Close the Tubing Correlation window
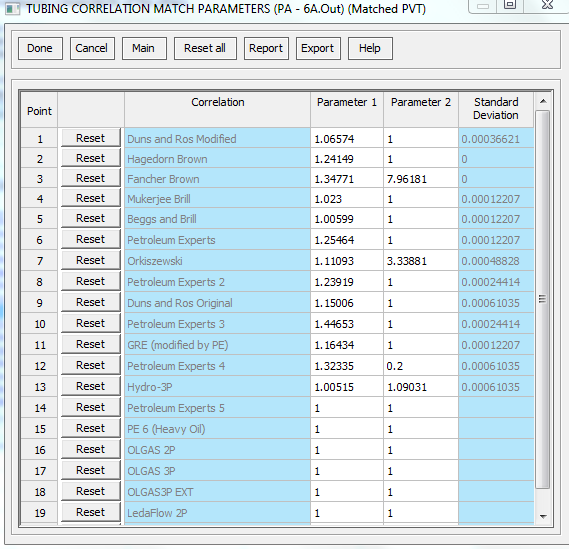Viewport: 569px width, 549px height. pyautogui.click(x=547, y=5)
